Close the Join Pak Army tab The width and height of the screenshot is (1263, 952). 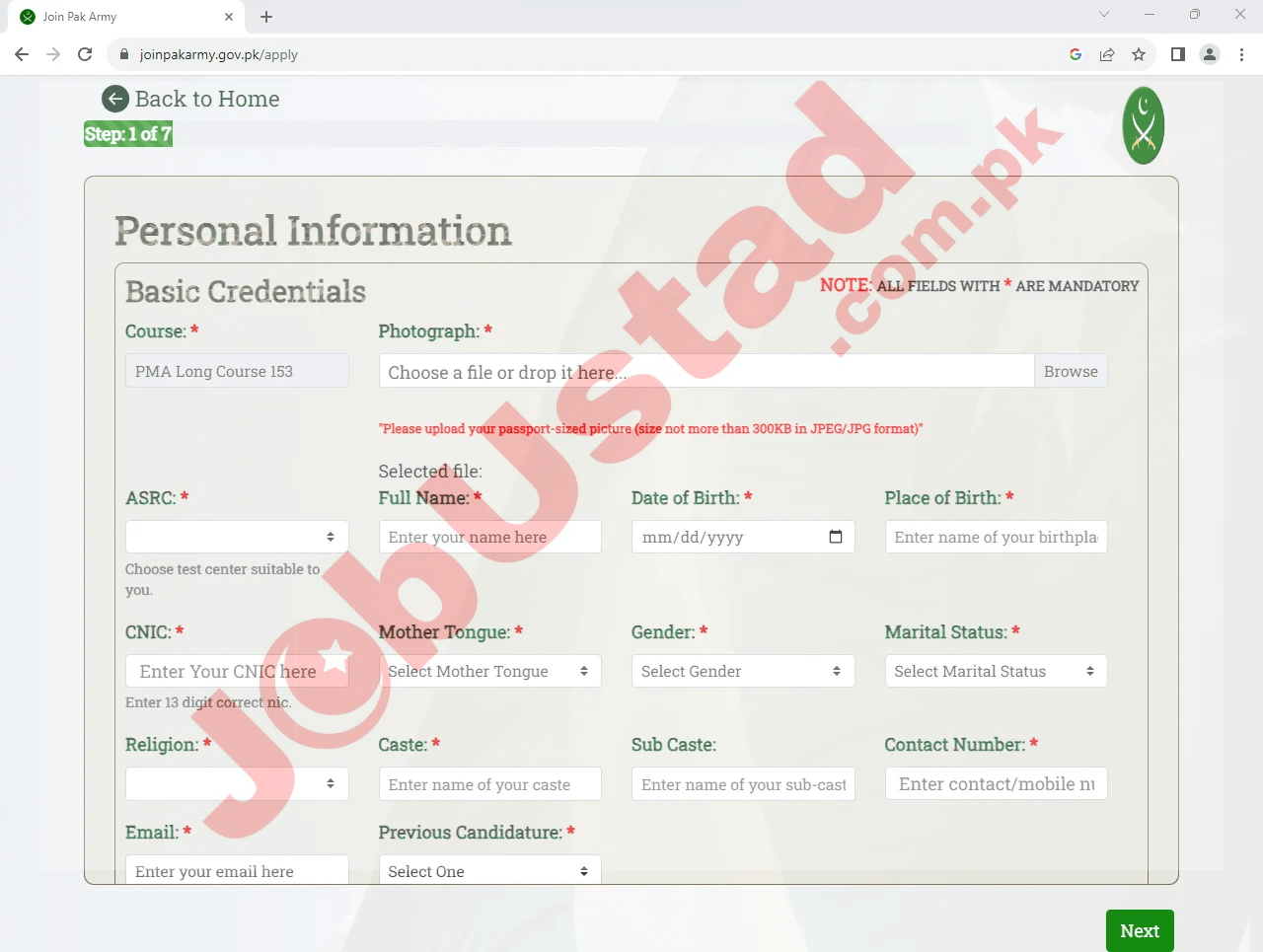click(229, 17)
